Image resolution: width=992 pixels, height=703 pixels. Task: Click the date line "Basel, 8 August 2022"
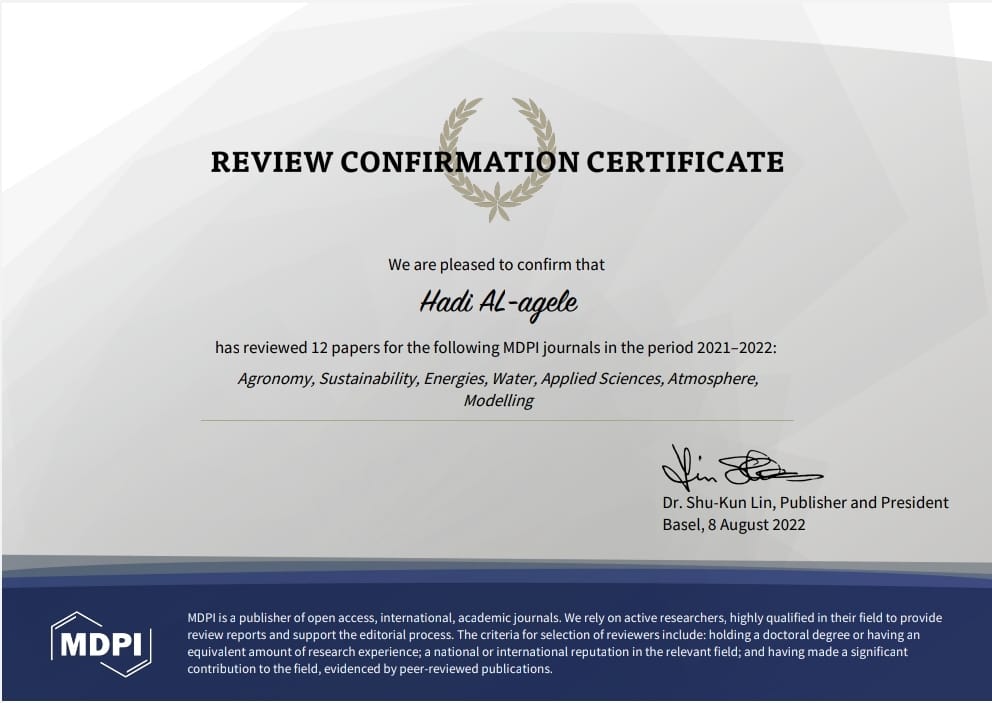[734, 525]
